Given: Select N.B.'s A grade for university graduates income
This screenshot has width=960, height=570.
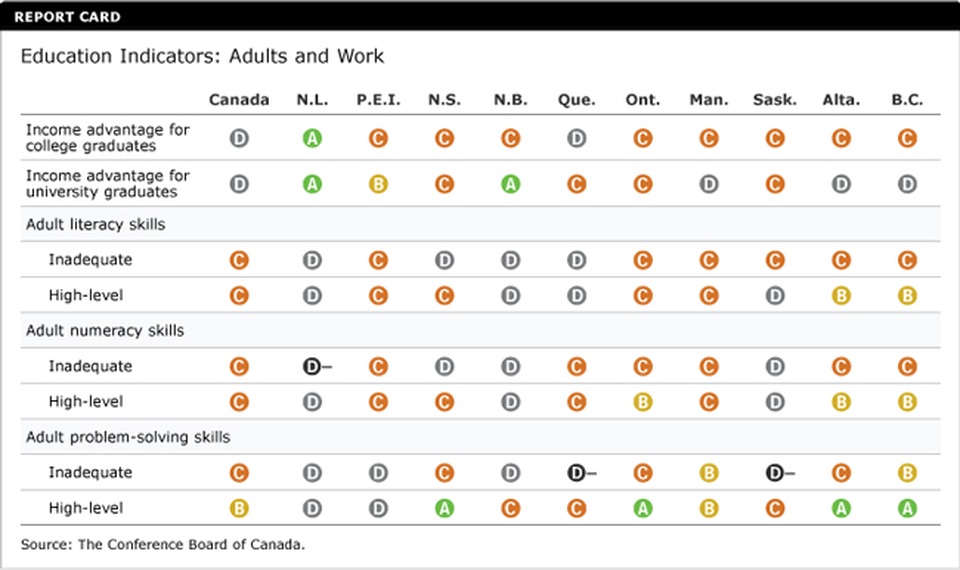Looking at the screenshot, I should pos(510,184).
